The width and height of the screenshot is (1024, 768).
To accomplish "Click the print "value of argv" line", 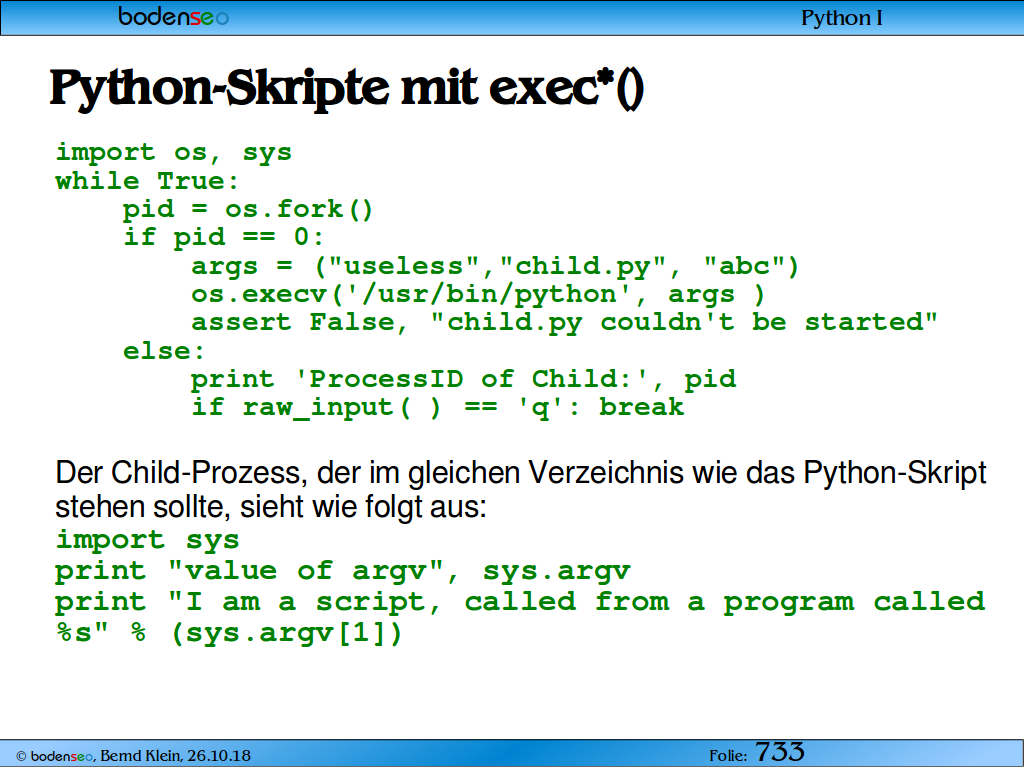I will point(343,571).
